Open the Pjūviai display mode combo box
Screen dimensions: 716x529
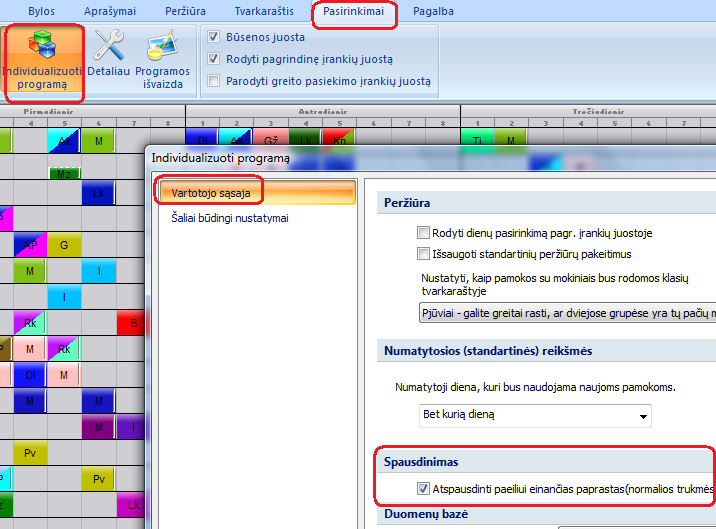[x=566, y=315]
